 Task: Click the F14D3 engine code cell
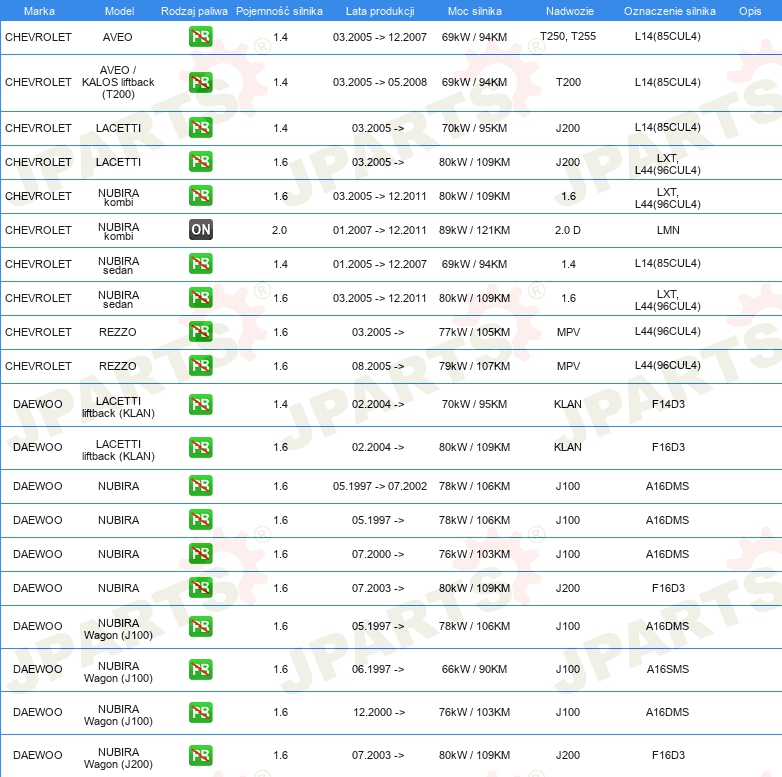[x=668, y=404]
